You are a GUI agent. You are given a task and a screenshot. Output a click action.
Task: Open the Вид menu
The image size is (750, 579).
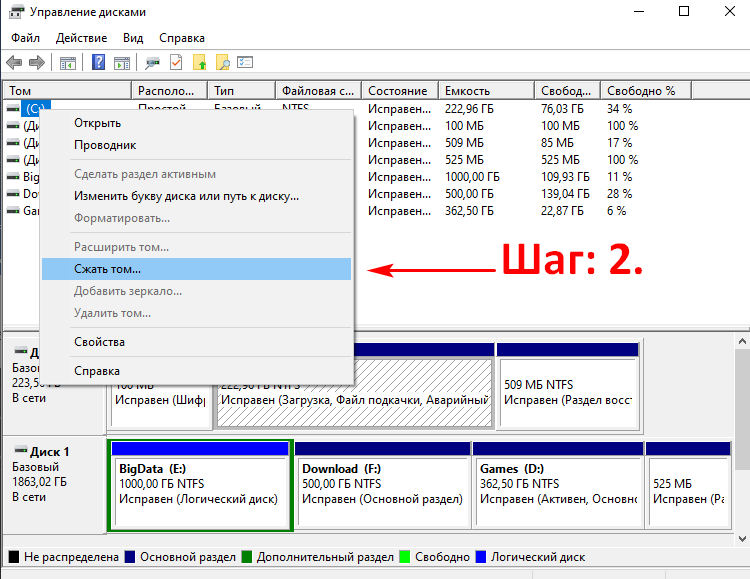(x=132, y=38)
